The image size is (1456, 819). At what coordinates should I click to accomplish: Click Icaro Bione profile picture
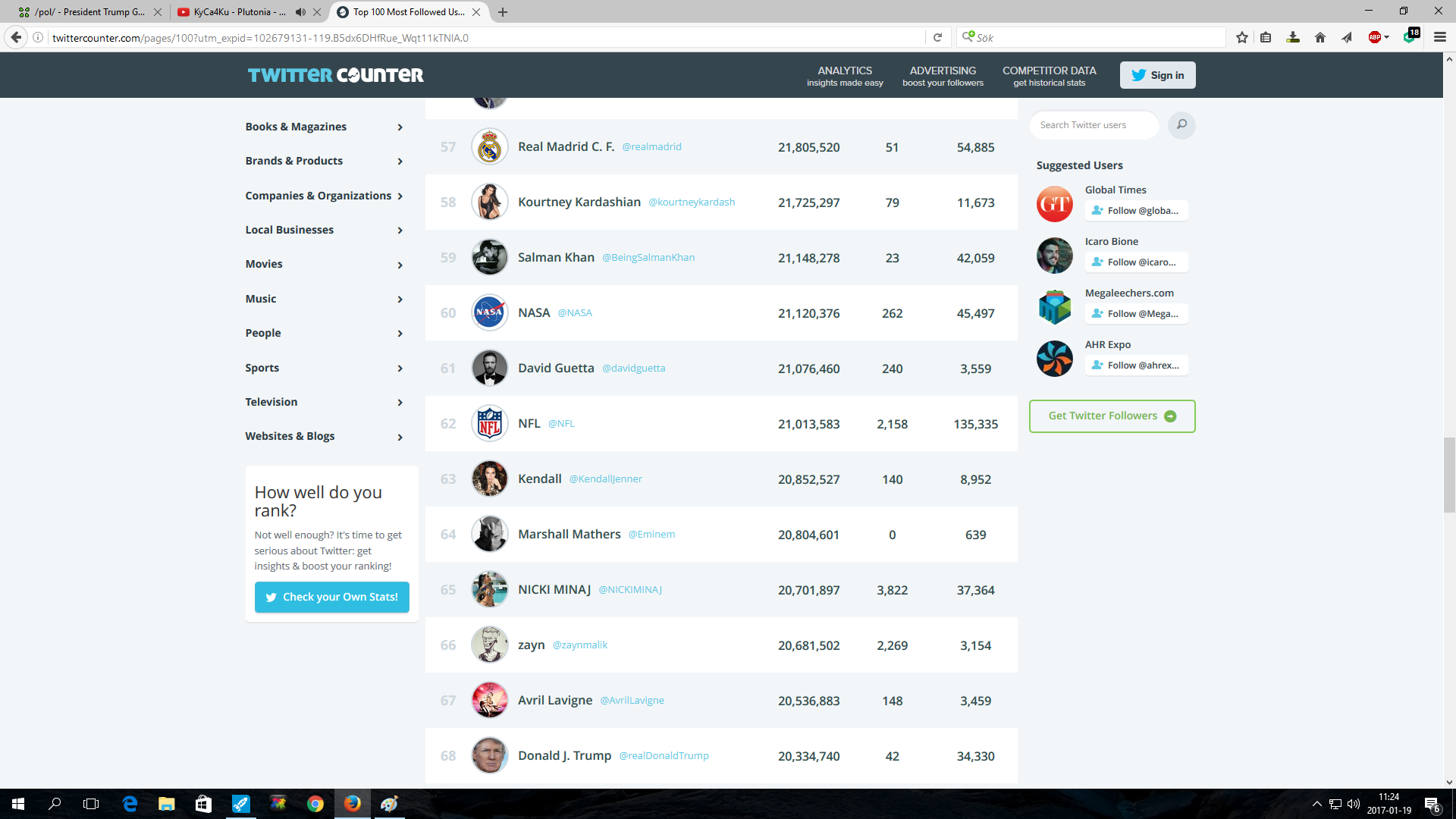coord(1055,256)
